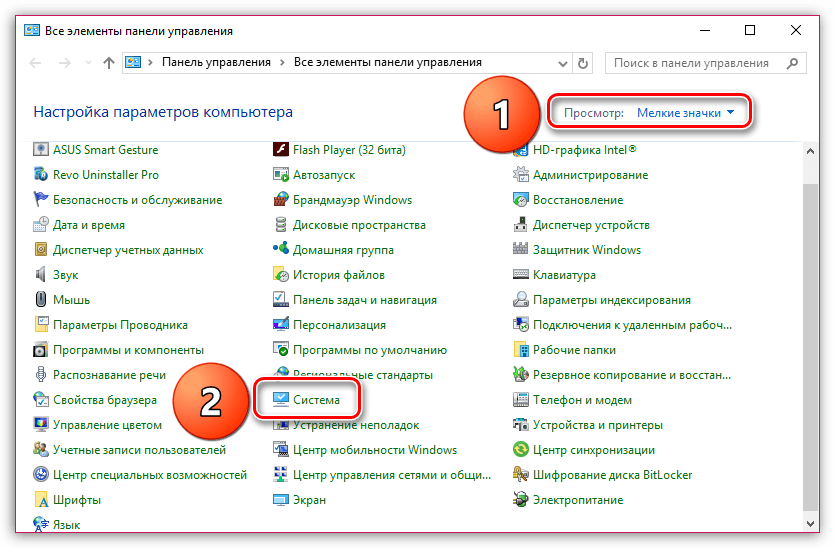Open the Программы и компоненты icon
835x548 pixels.
pos(41,350)
